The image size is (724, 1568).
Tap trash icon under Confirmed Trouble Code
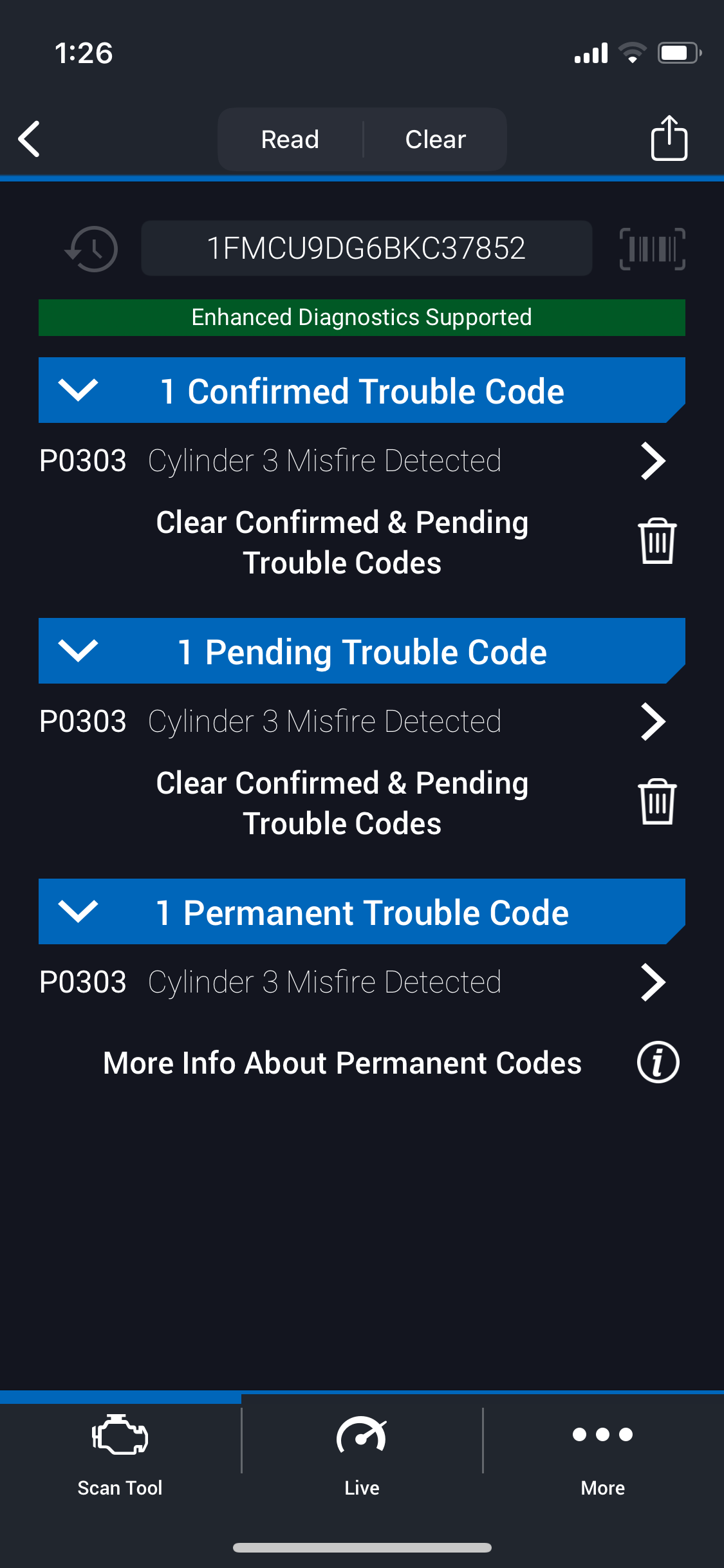tap(657, 541)
